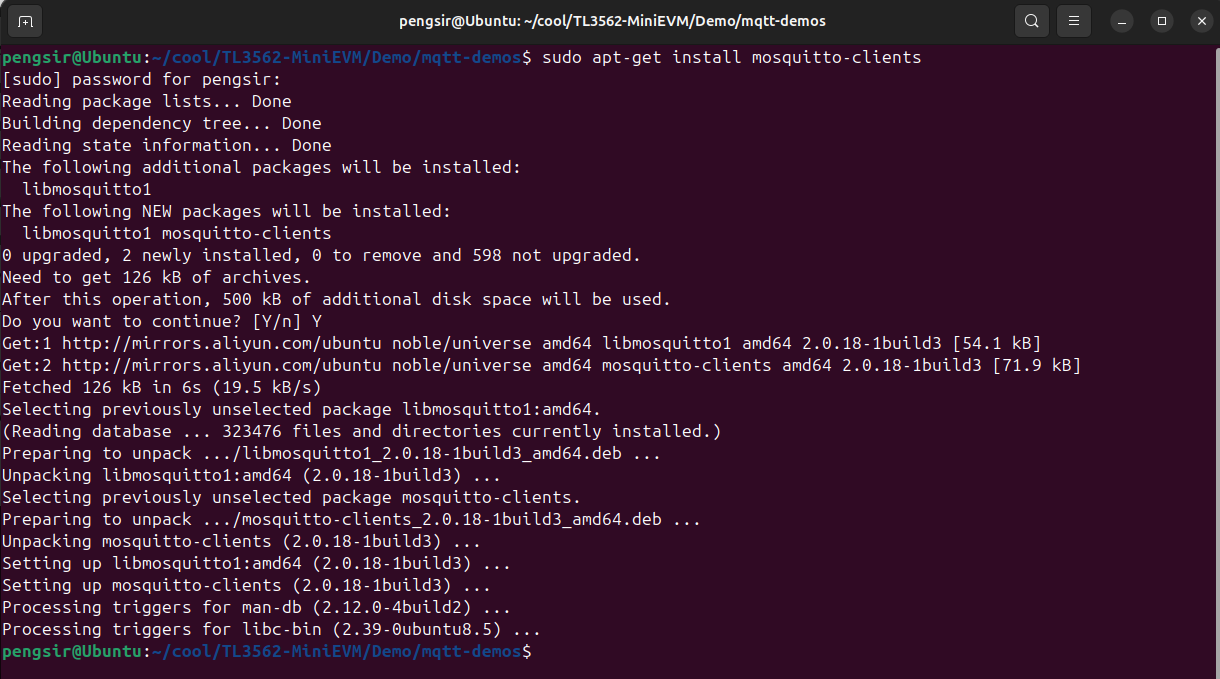The height and width of the screenshot is (679, 1220).
Task: Close the terminal window
Action: (x=1196, y=21)
